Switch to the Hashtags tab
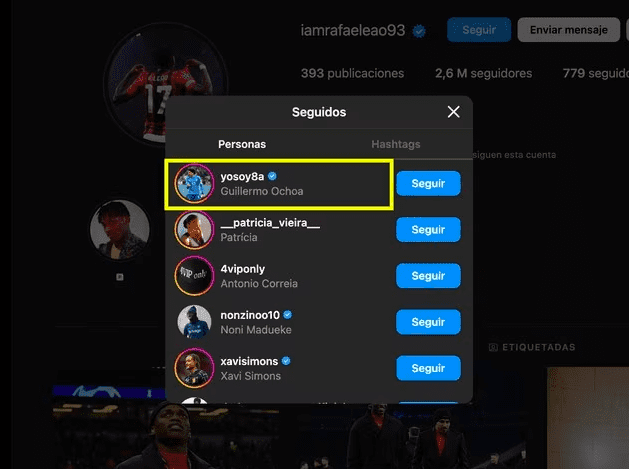Image resolution: width=629 pixels, height=469 pixels. click(396, 144)
